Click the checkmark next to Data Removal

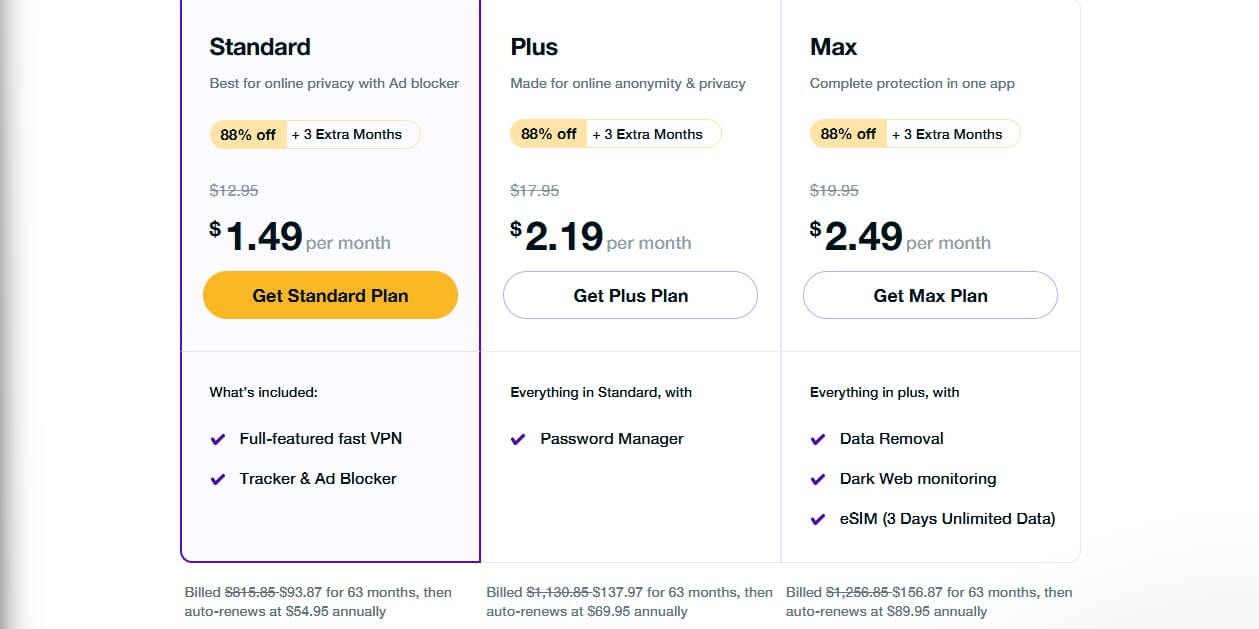[818, 438]
